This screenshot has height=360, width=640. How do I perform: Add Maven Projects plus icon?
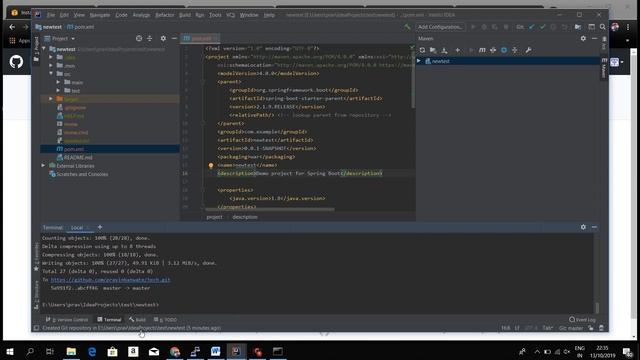458,50
